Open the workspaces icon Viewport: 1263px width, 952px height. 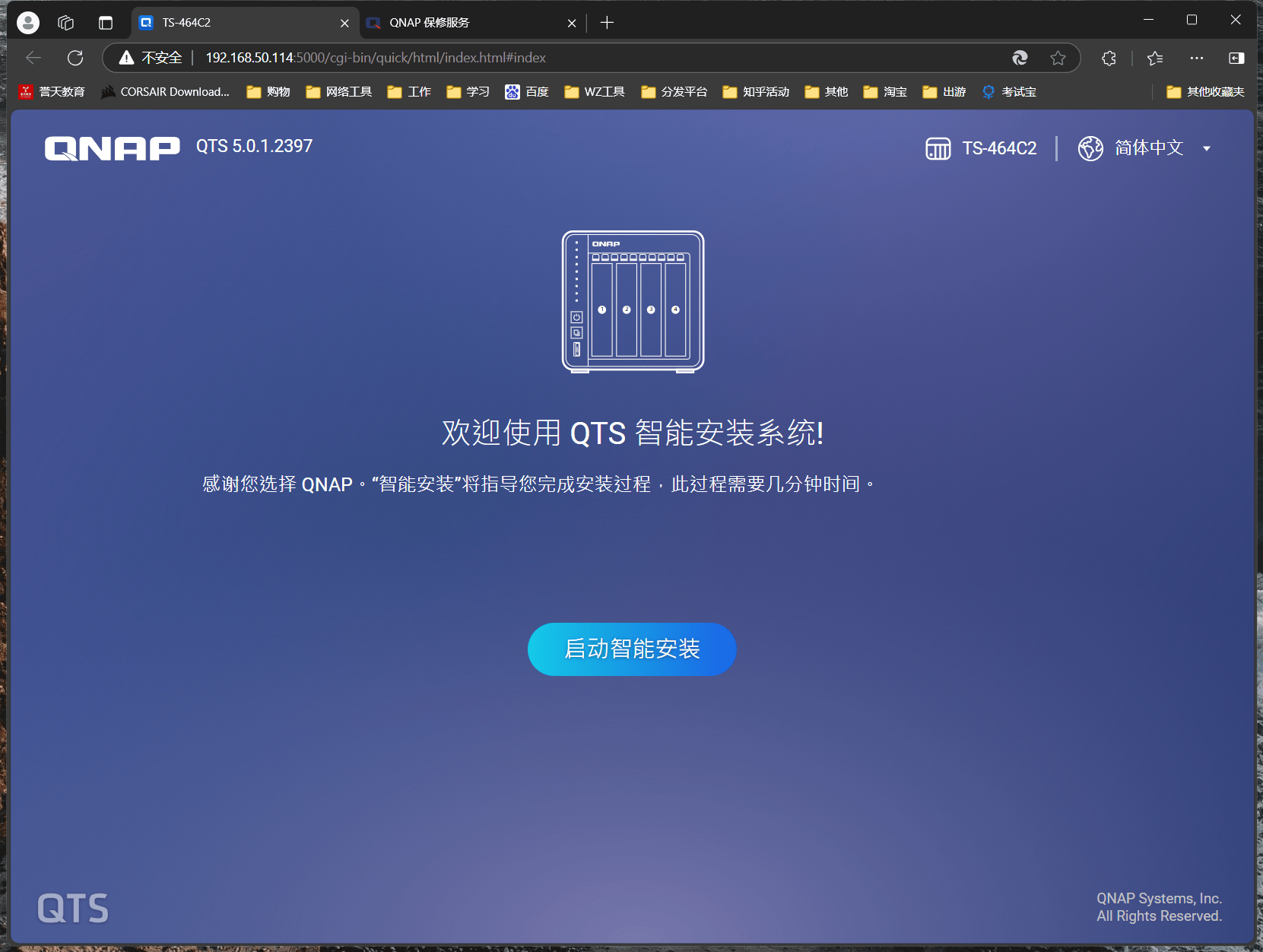(x=65, y=23)
